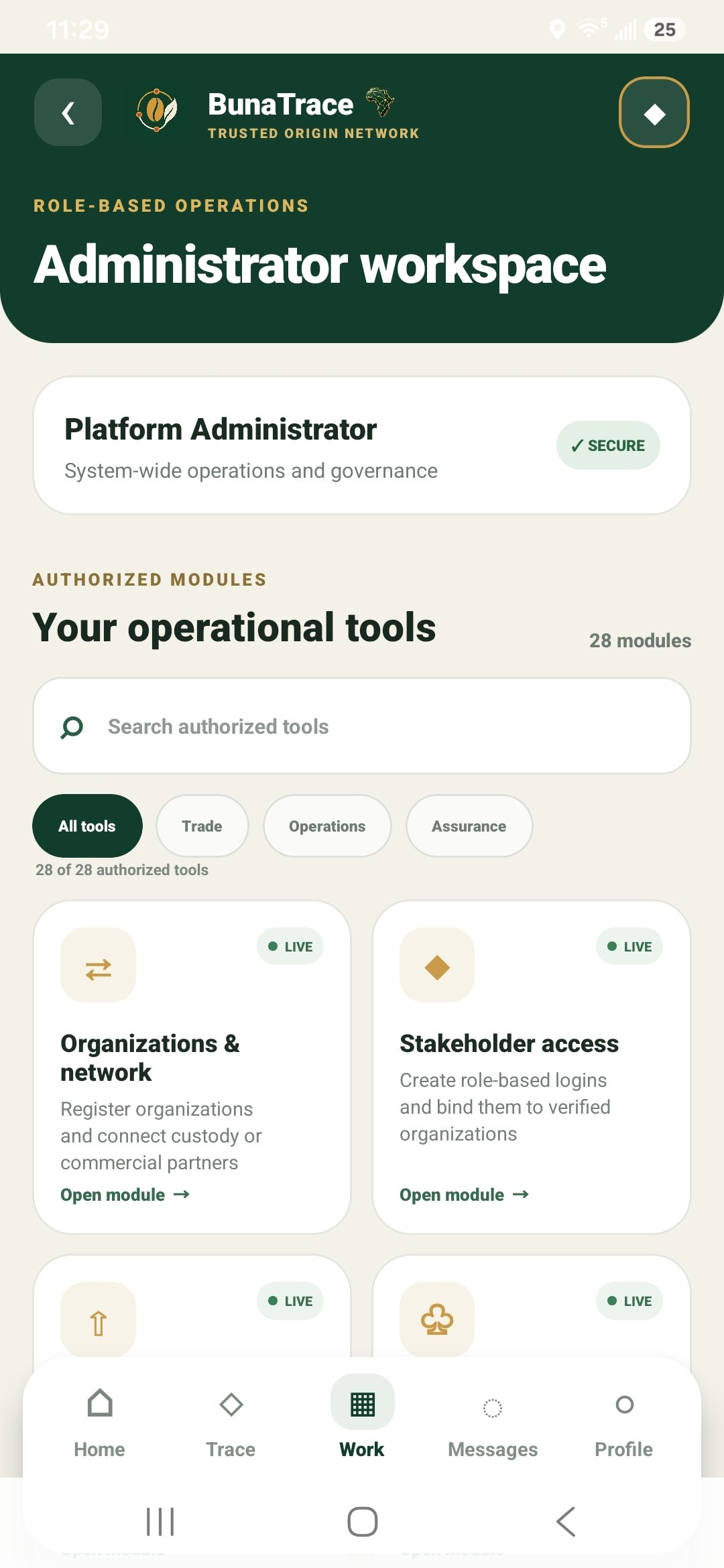Click the Stakeholder access title
This screenshot has height=1568, width=724.
509,1044
